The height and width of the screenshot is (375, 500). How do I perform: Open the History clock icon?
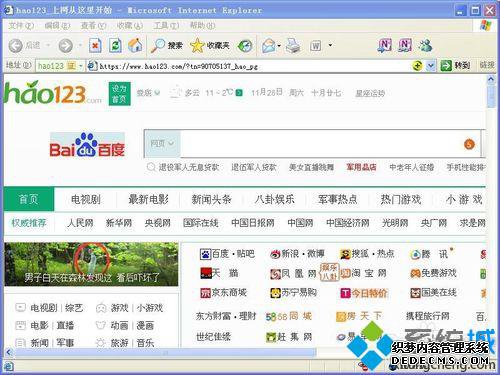tap(245, 46)
